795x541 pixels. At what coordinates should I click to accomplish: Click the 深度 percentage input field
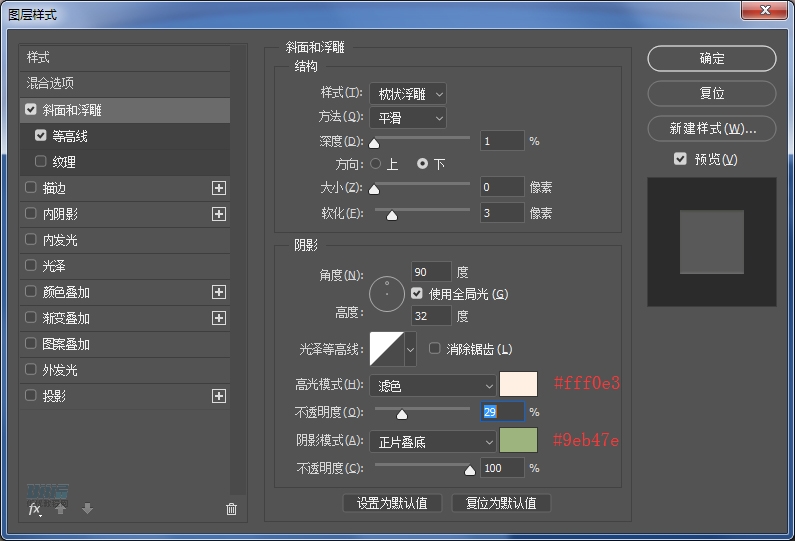coord(502,141)
